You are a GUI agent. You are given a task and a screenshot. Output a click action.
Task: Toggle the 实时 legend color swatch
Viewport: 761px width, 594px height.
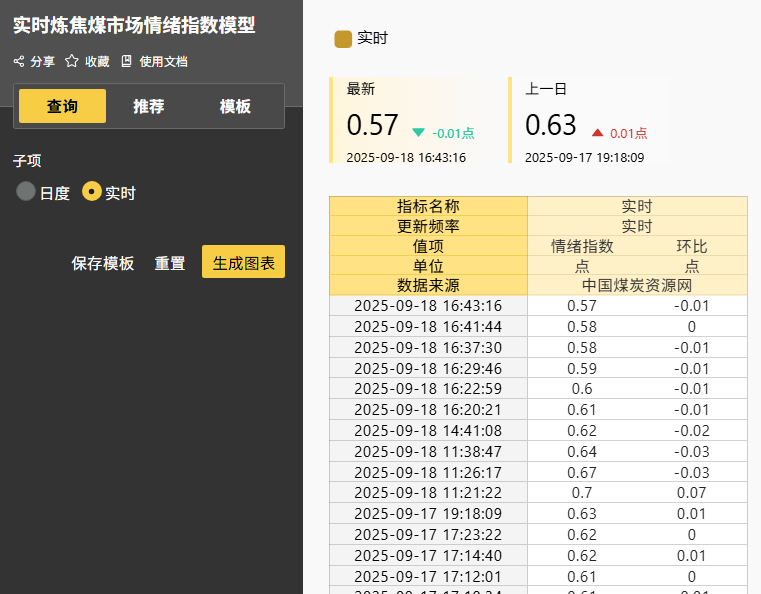click(x=343, y=39)
